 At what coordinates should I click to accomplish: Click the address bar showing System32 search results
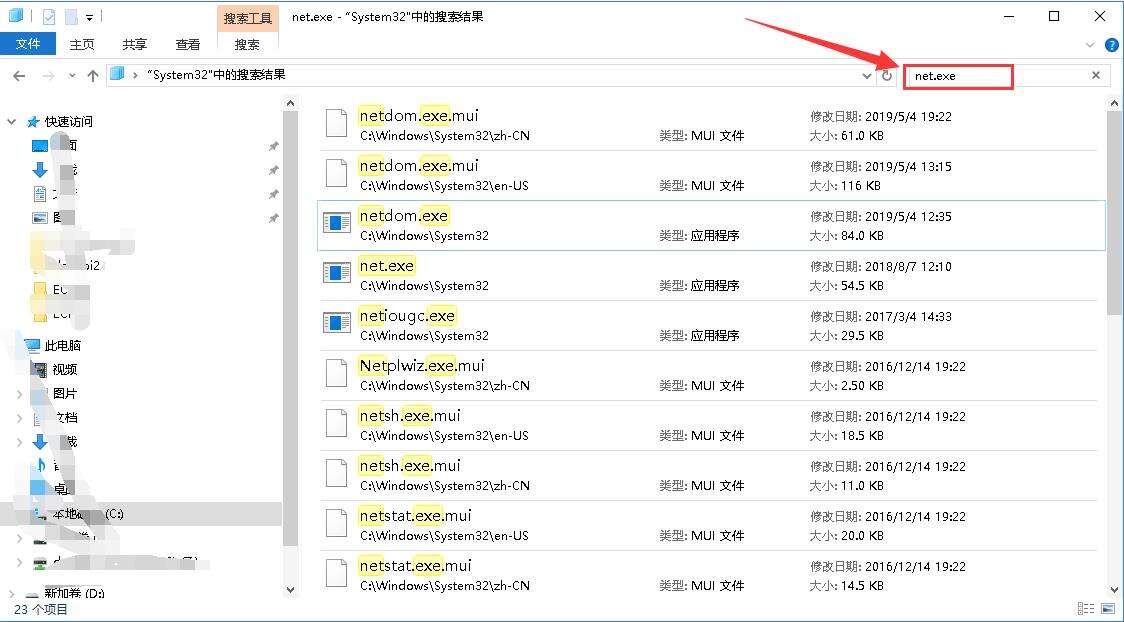pyautogui.click(x=491, y=75)
